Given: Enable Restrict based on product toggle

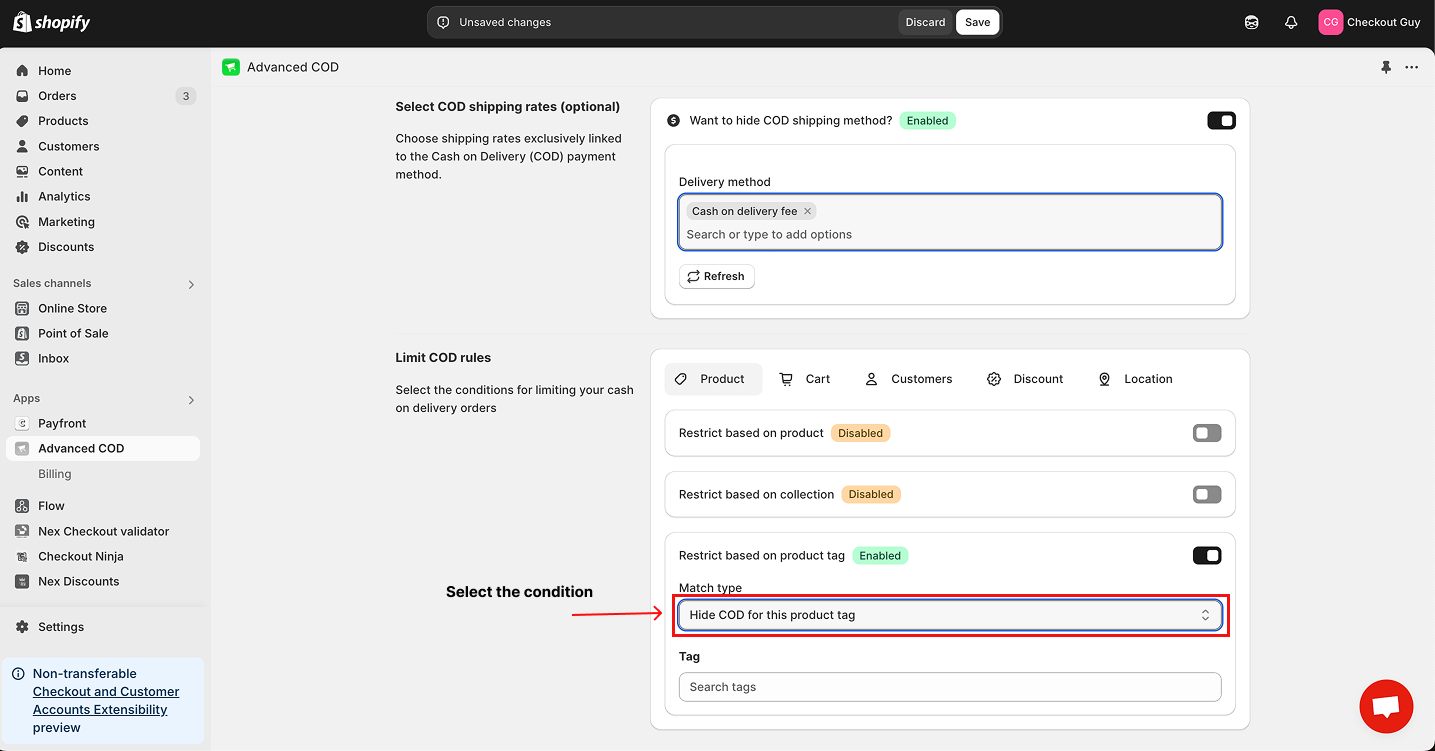Looking at the screenshot, I should (1207, 433).
